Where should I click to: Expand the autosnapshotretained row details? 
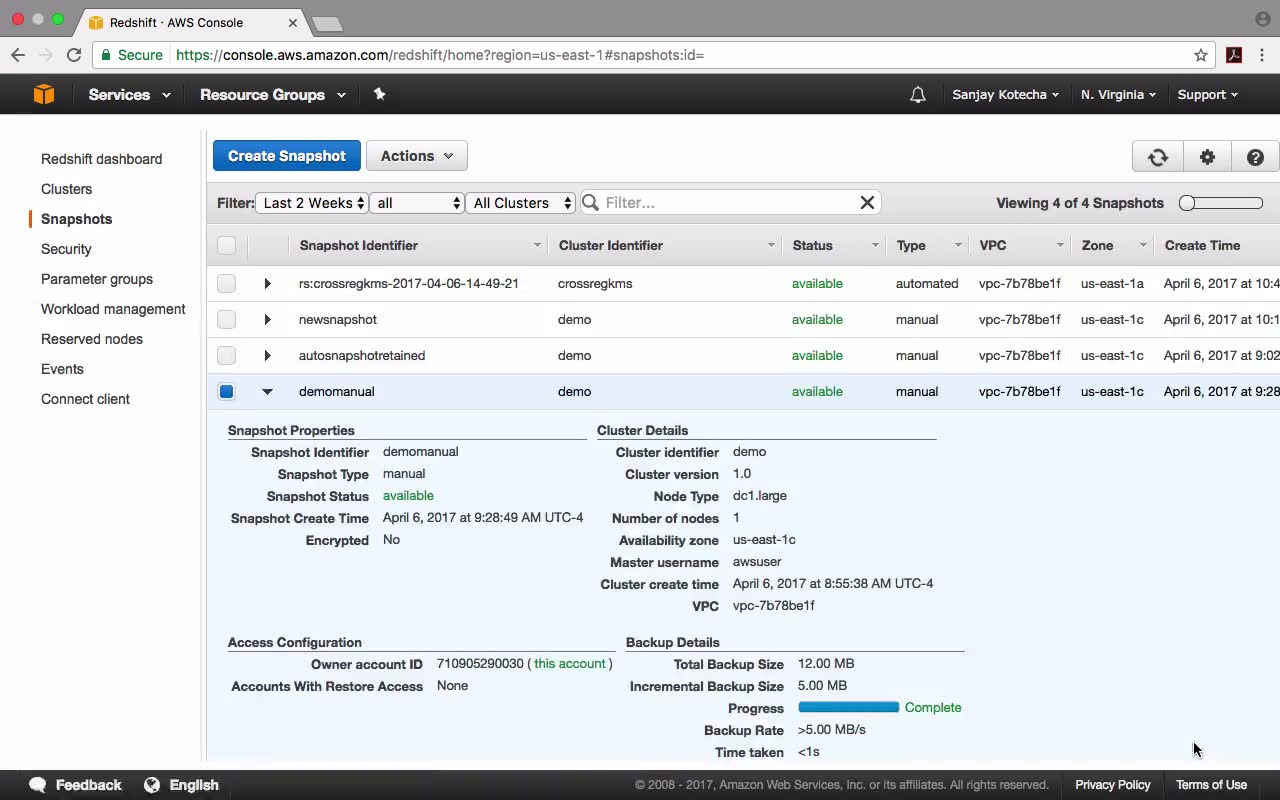[267, 356]
